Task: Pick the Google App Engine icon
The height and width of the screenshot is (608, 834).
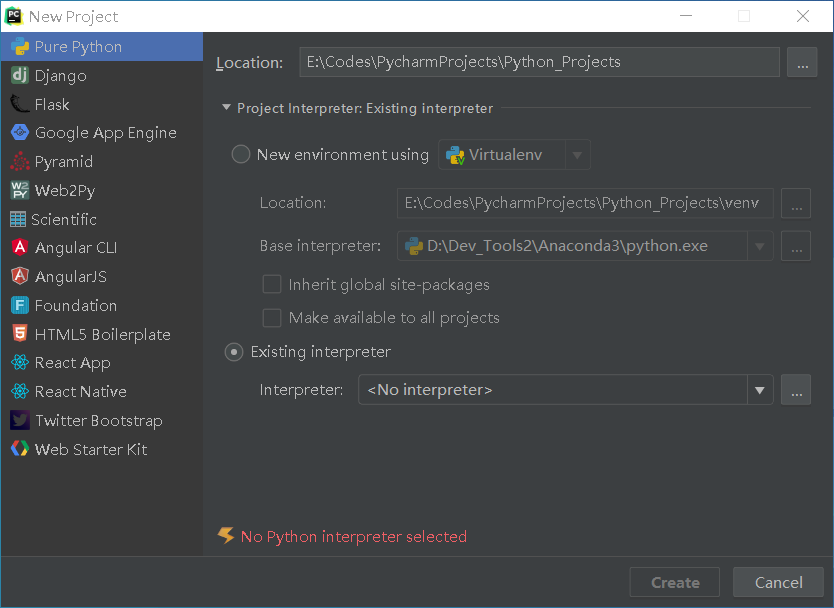Action: (x=20, y=132)
